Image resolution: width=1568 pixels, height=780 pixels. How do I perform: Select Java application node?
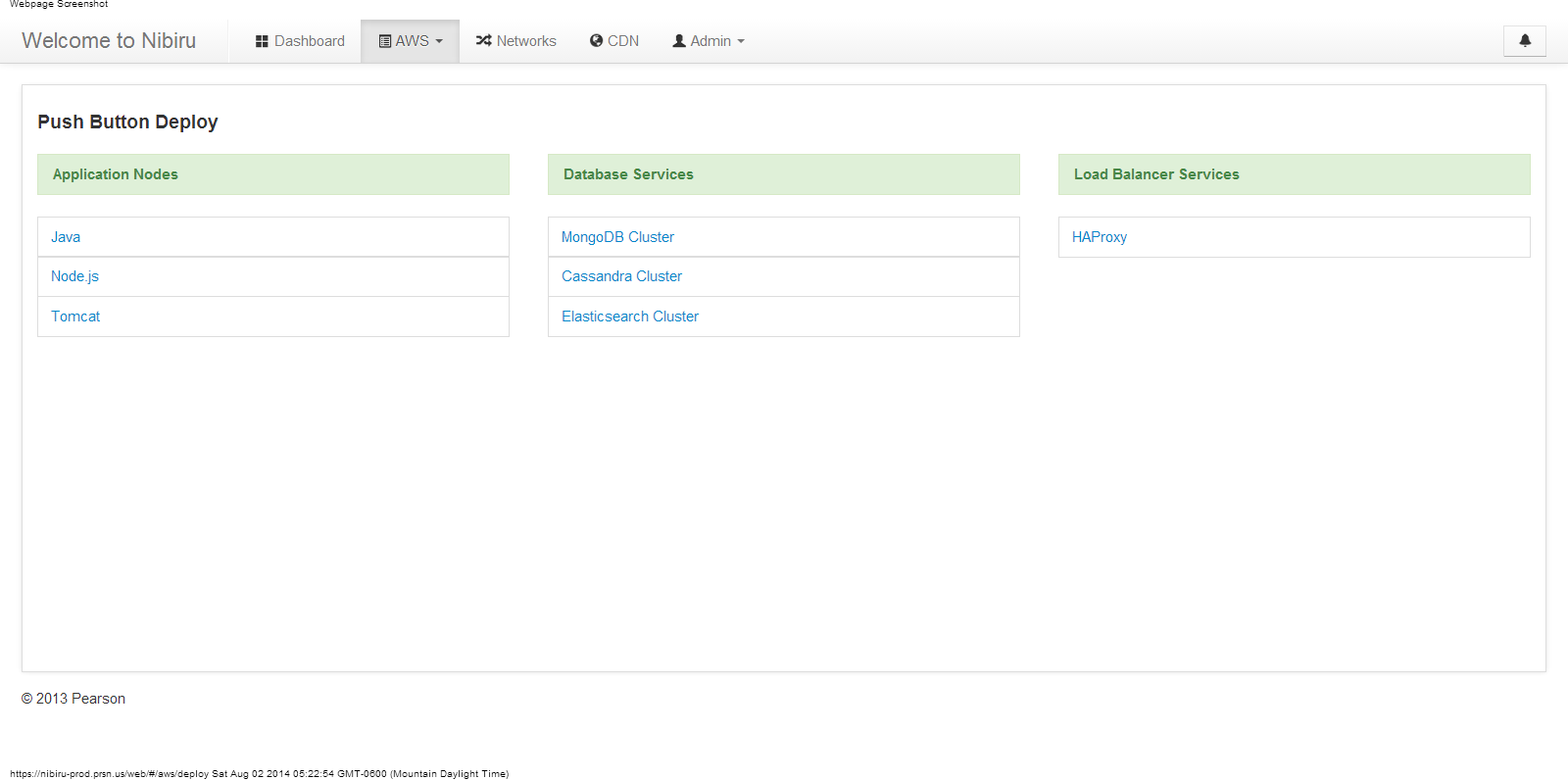(x=66, y=237)
